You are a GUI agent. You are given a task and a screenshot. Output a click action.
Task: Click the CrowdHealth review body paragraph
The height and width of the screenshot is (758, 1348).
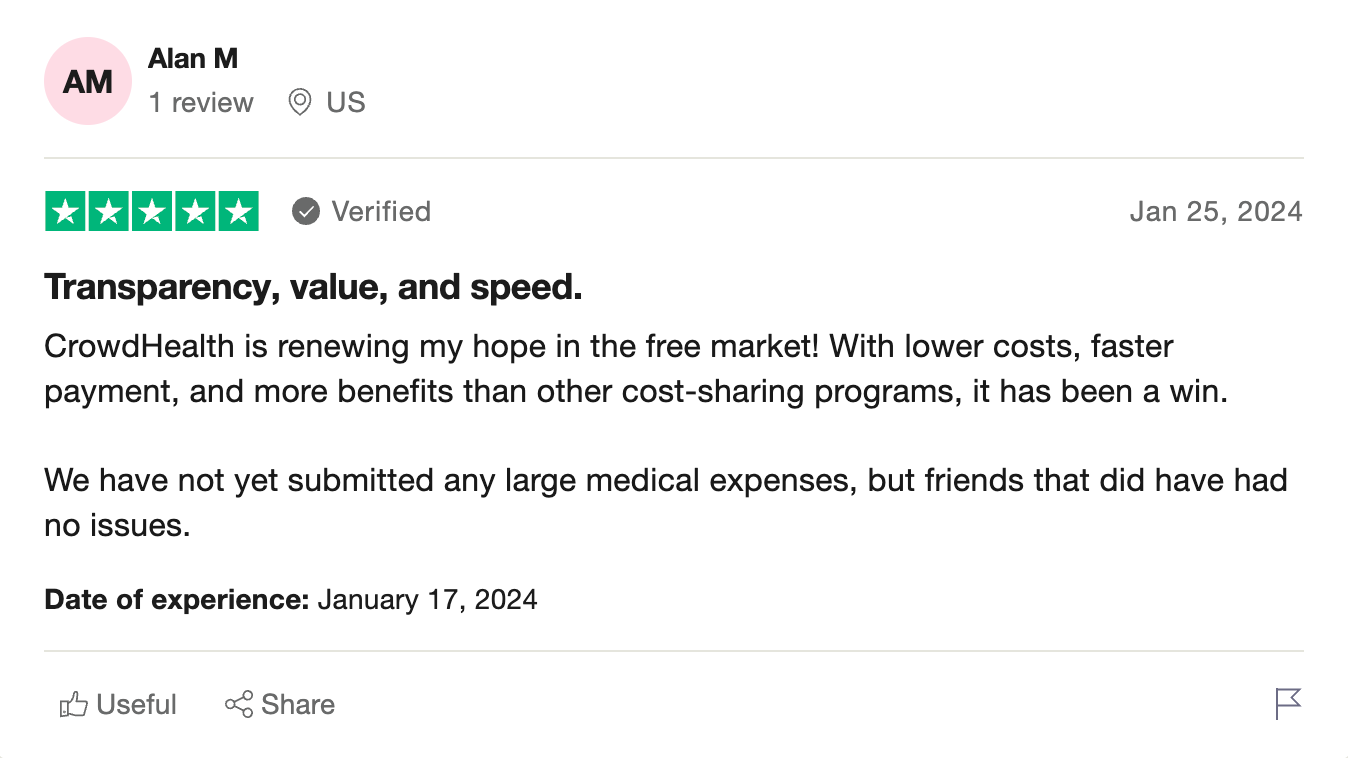tap(635, 369)
